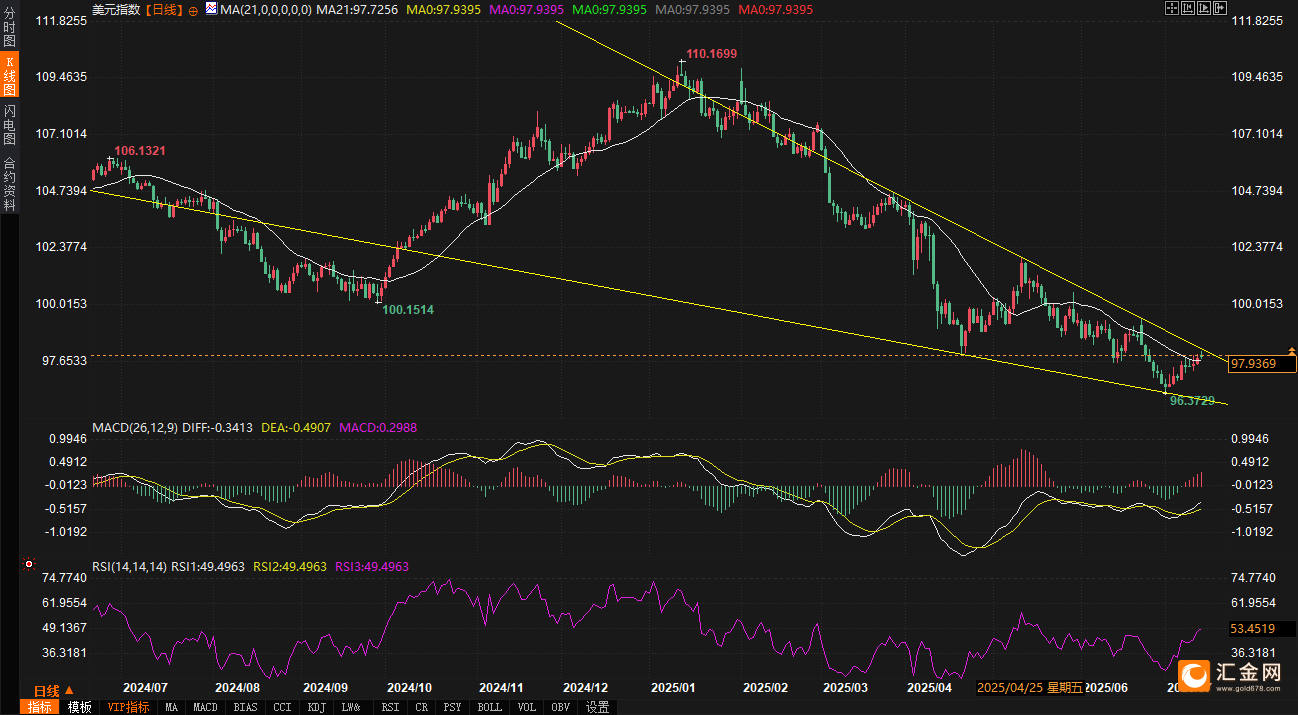Click the DEA:-0.4907 value

297,428
